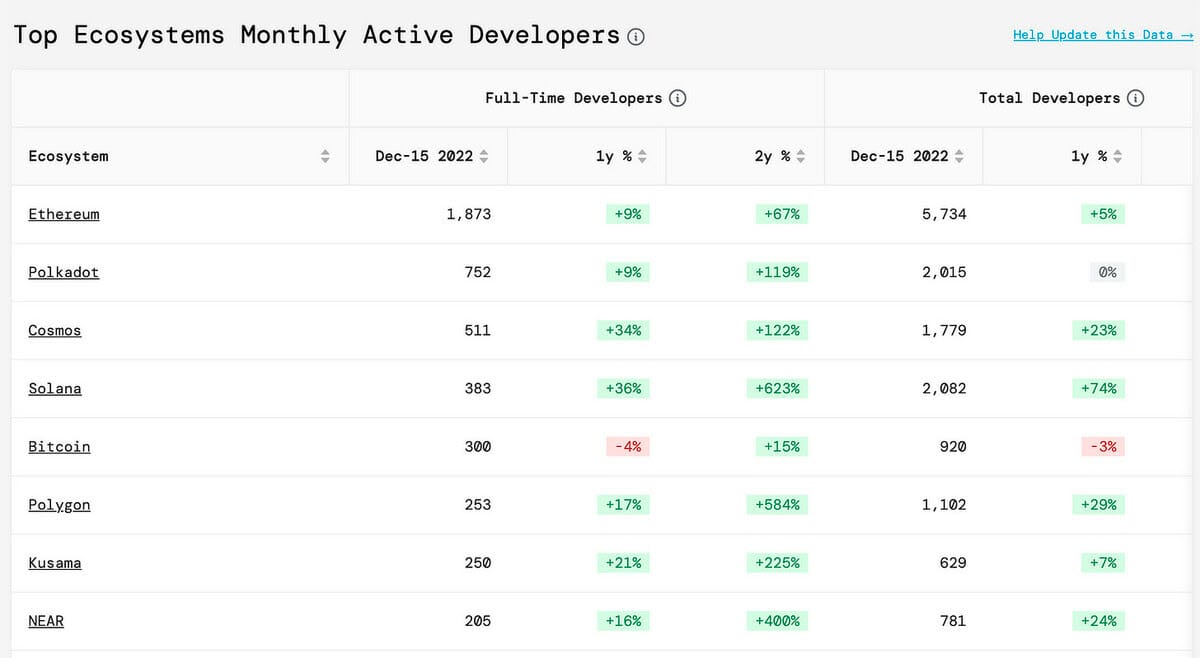The image size is (1200, 658).
Task: Open the Solana ecosystem link
Action: (x=55, y=388)
